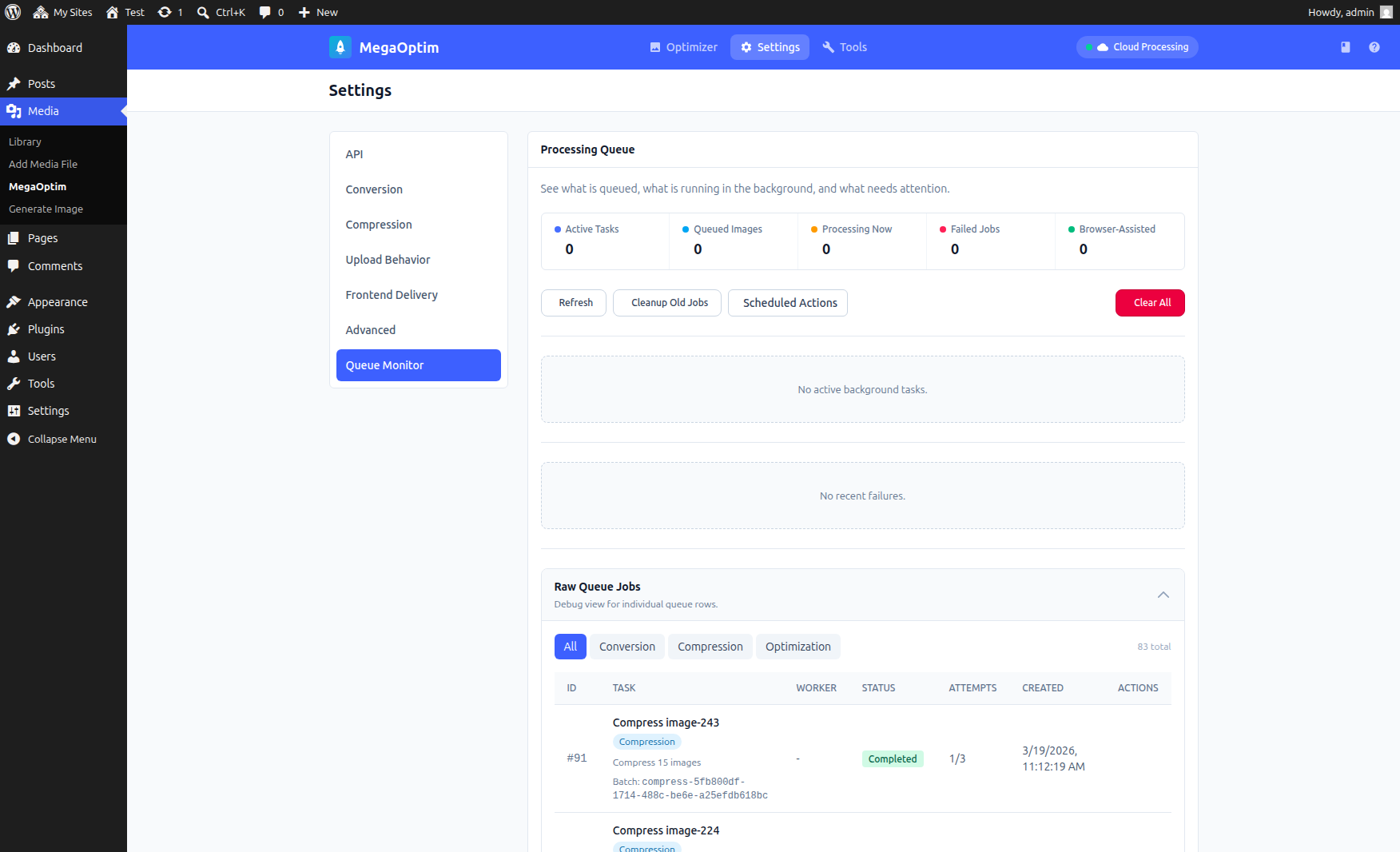Image resolution: width=1400 pixels, height=852 pixels.
Task: Open Plugins in the WordPress sidebar
Action: pos(63,329)
